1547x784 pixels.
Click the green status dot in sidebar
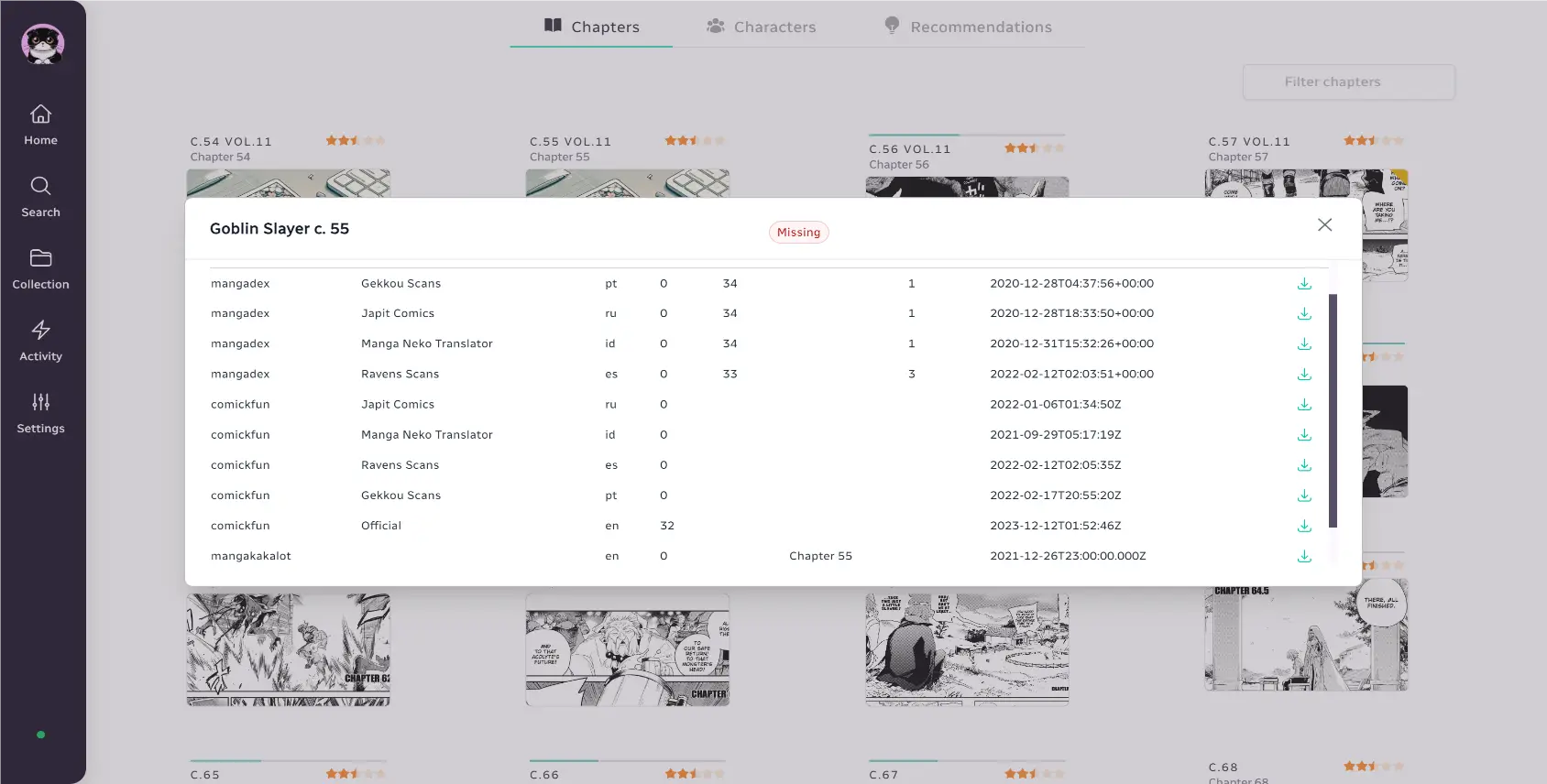coord(40,735)
